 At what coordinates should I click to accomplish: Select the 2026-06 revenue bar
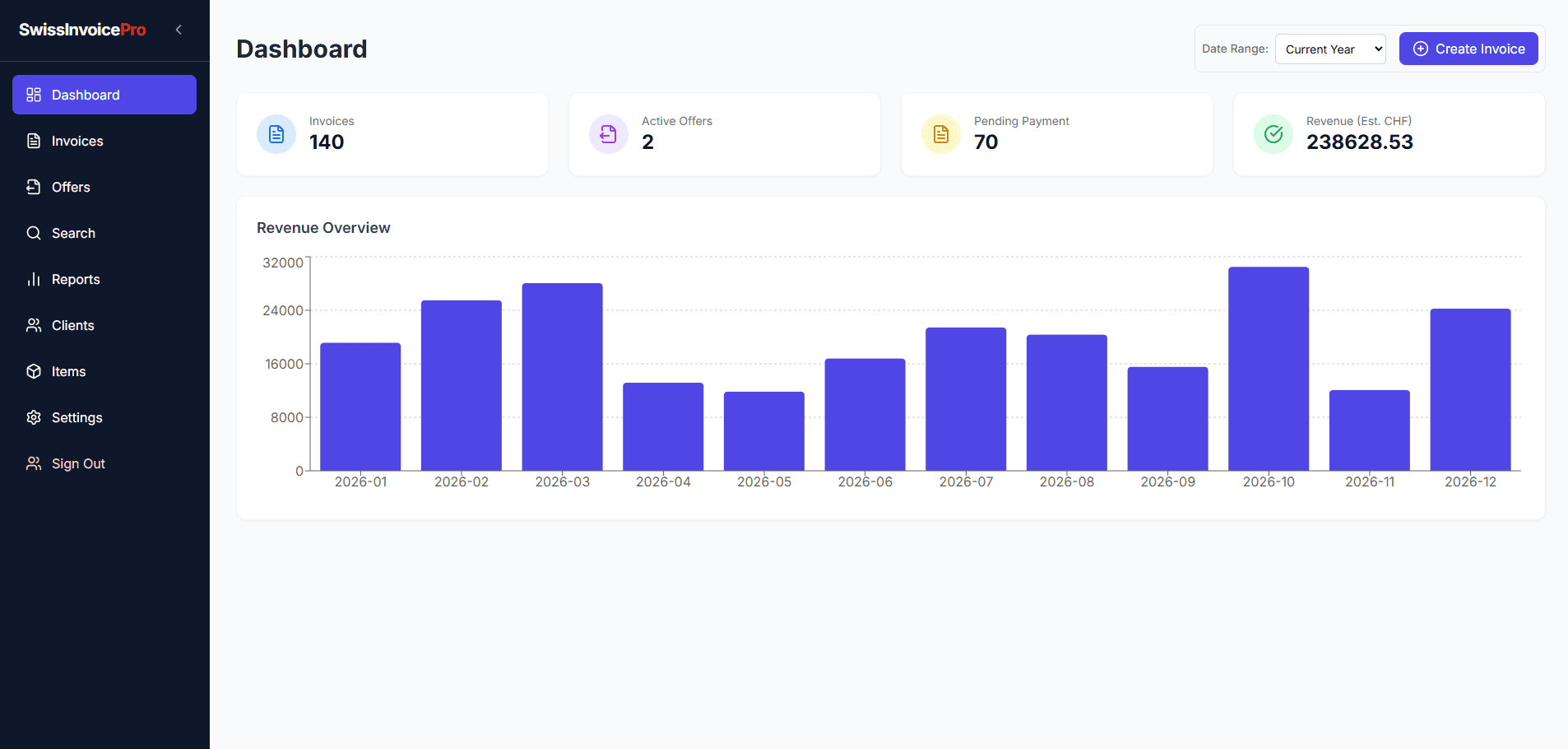[x=865, y=415]
